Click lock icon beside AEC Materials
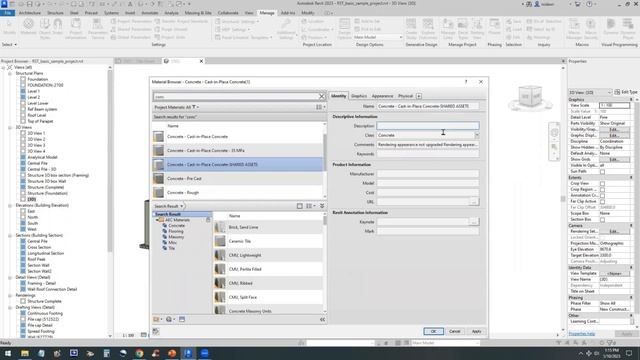This screenshot has width=640, height=360. pyautogui.click(x=208, y=220)
